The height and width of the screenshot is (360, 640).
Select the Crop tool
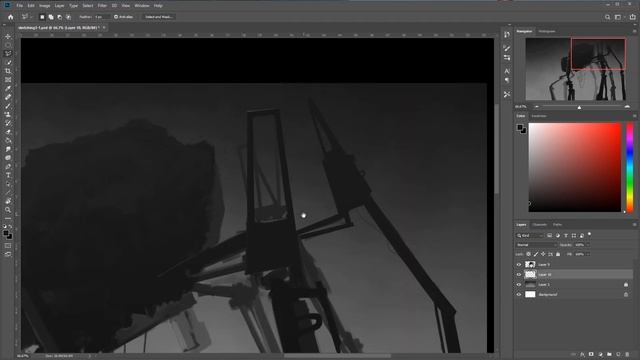click(x=8, y=71)
